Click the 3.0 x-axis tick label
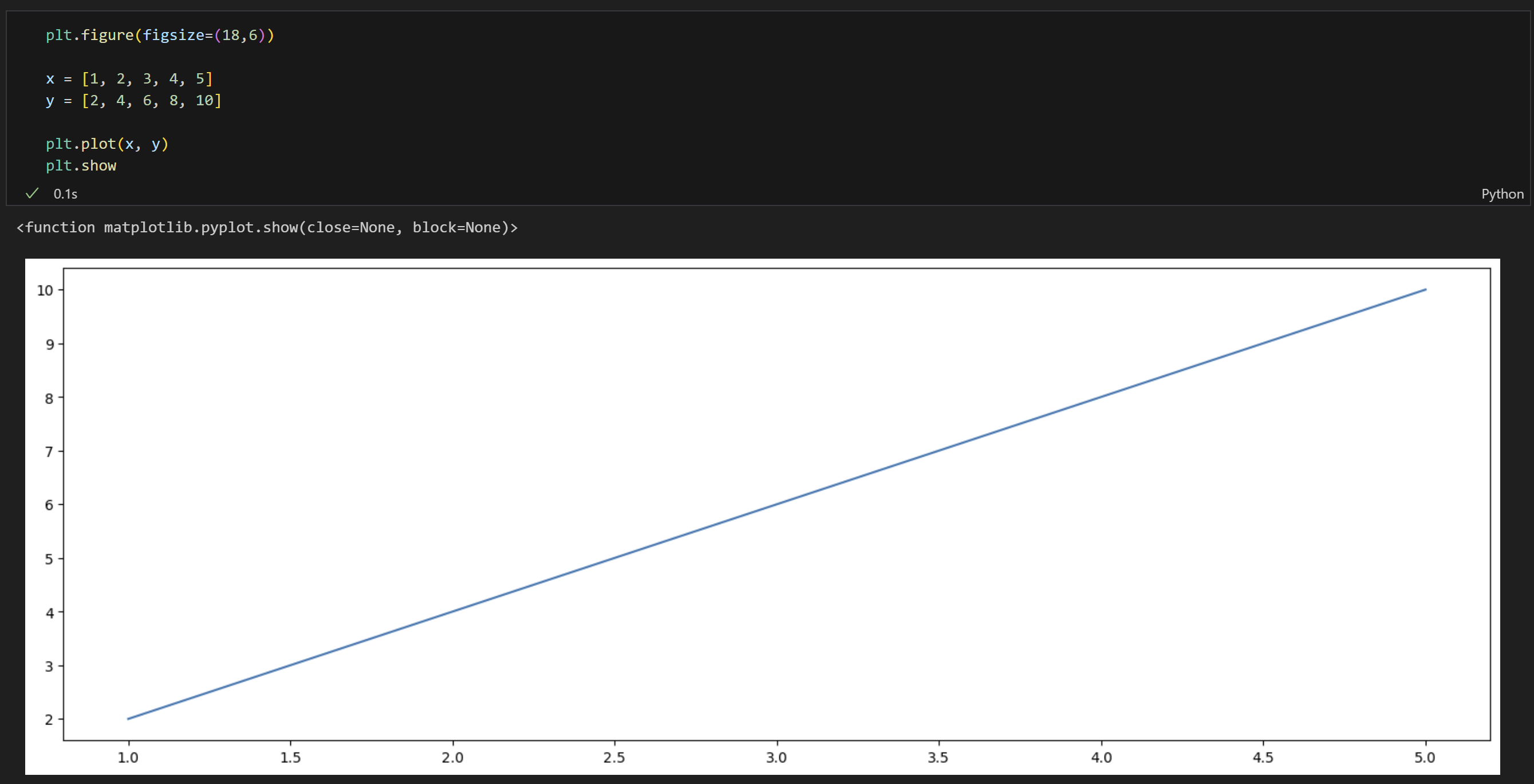 click(x=776, y=757)
